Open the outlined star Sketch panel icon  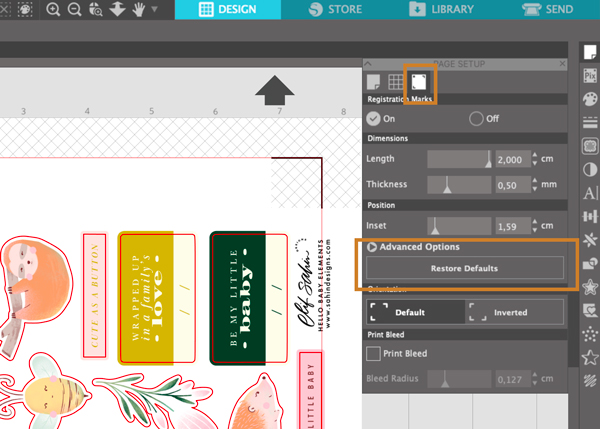point(590,357)
